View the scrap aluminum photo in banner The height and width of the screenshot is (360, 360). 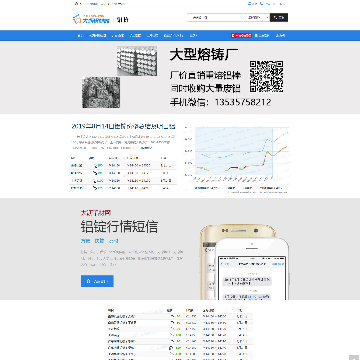tap(101, 92)
